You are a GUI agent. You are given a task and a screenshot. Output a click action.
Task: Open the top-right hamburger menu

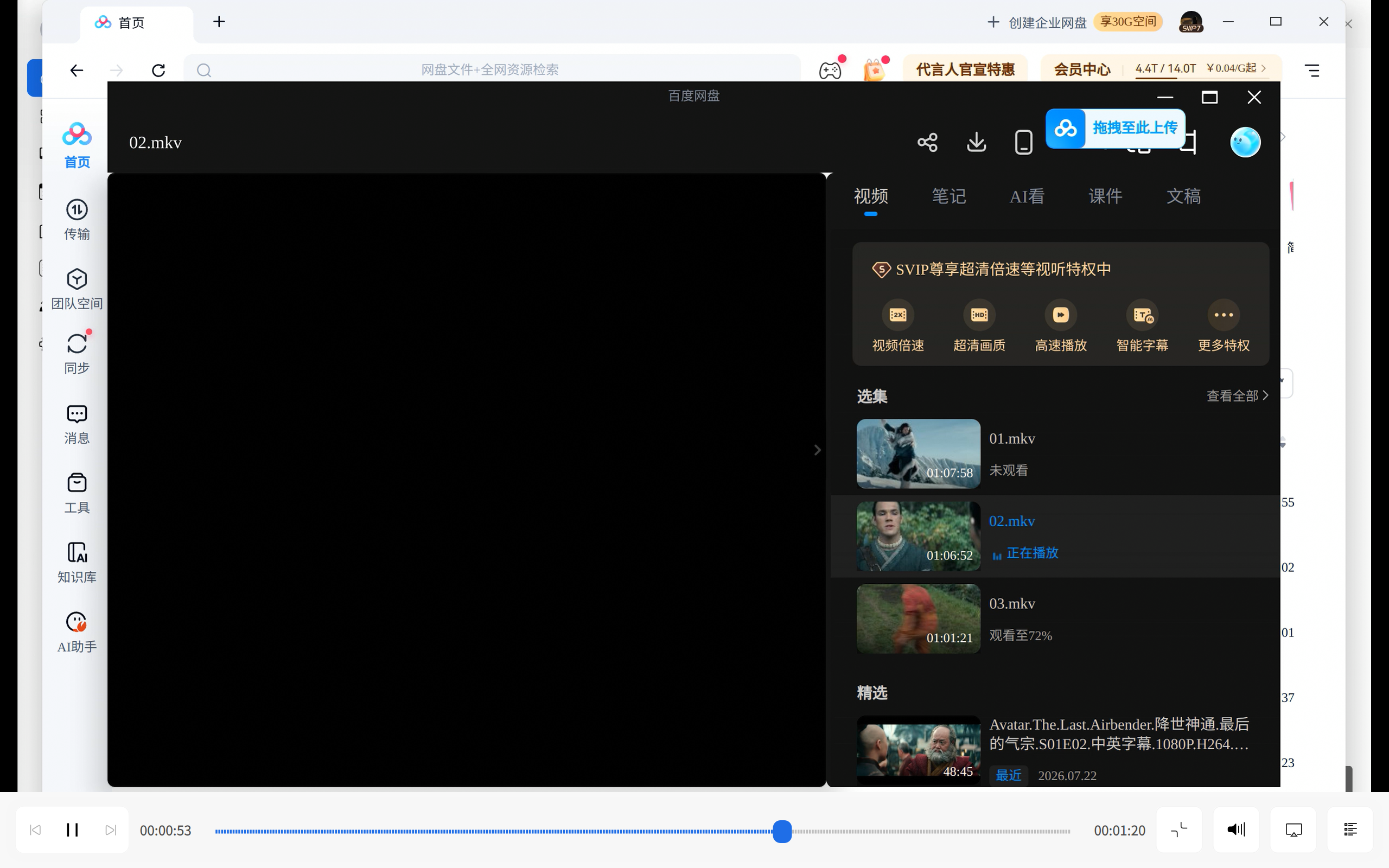point(1312,70)
